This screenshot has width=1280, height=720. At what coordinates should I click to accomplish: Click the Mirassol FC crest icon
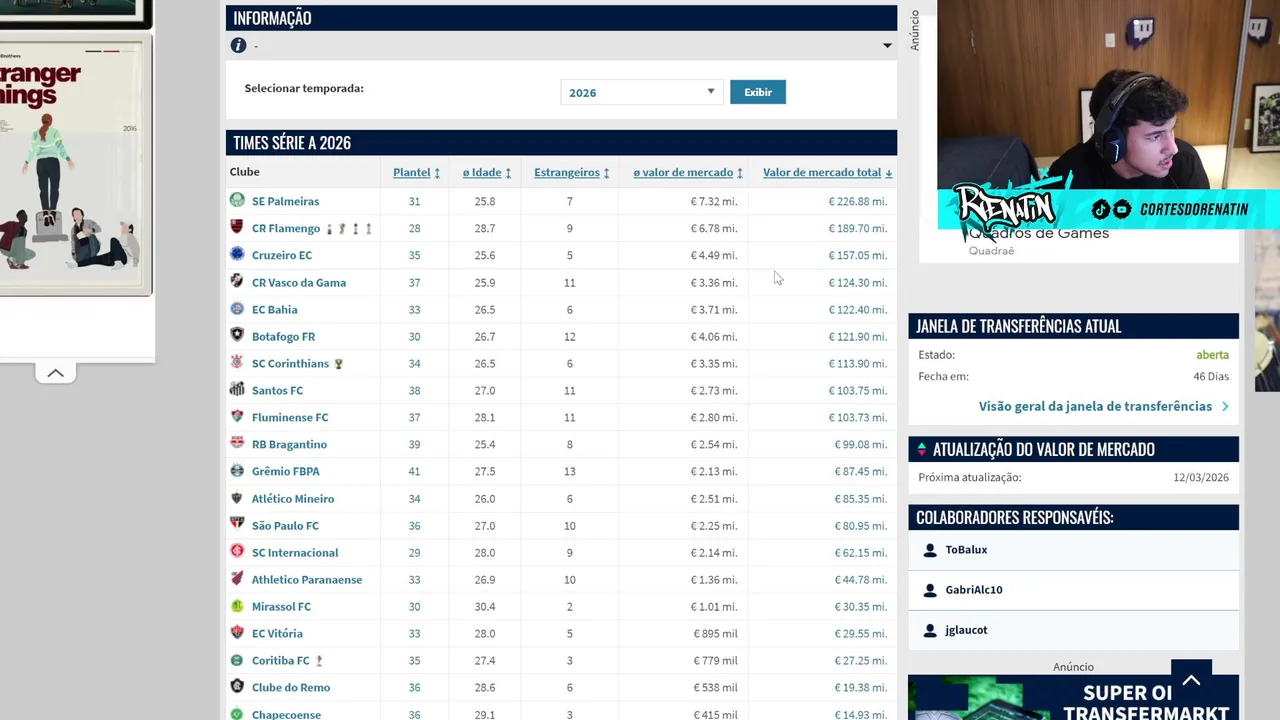237,605
